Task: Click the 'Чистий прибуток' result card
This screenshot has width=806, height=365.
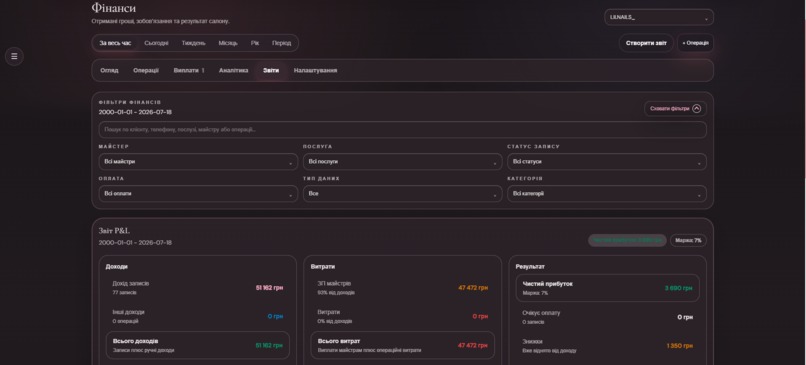Action: pyautogui.click(x=608, y=288)
